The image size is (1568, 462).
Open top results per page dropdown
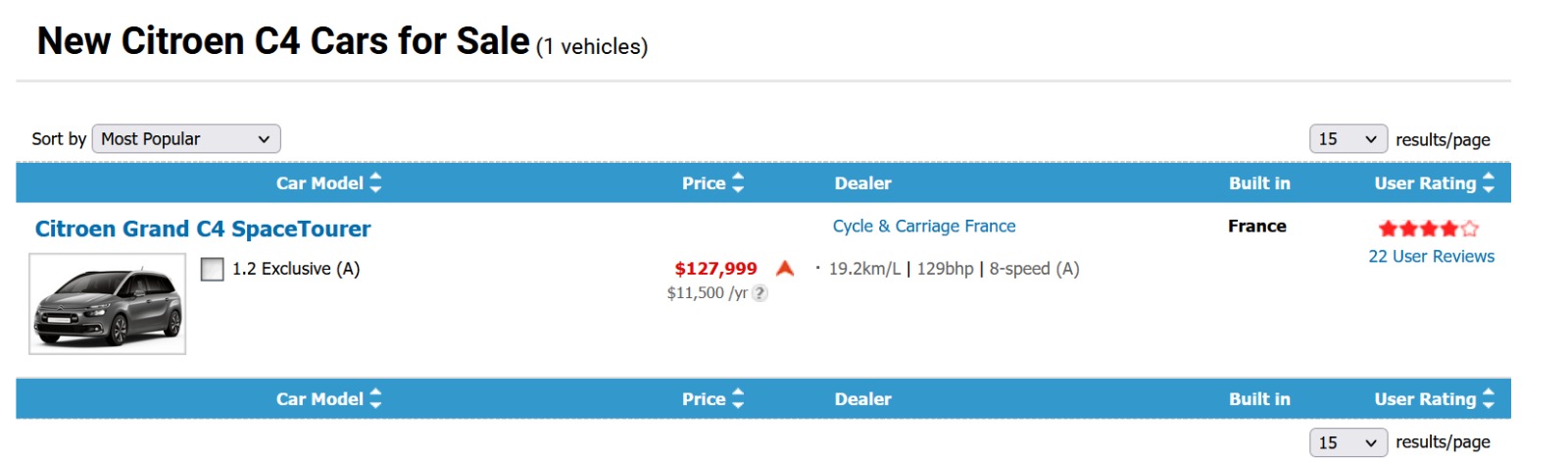point(1347,139)
